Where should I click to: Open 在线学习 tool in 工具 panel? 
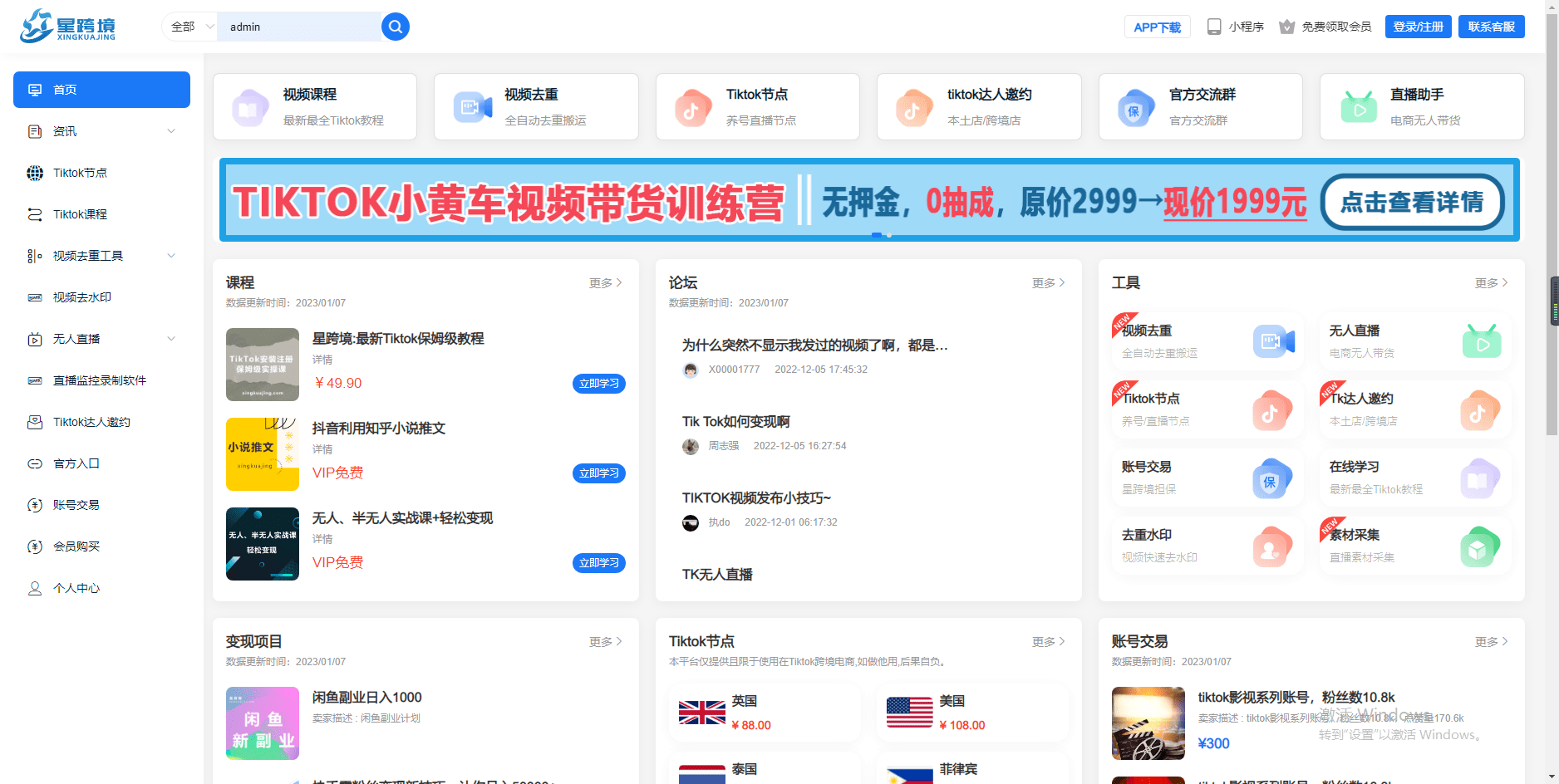[1415, 478]
